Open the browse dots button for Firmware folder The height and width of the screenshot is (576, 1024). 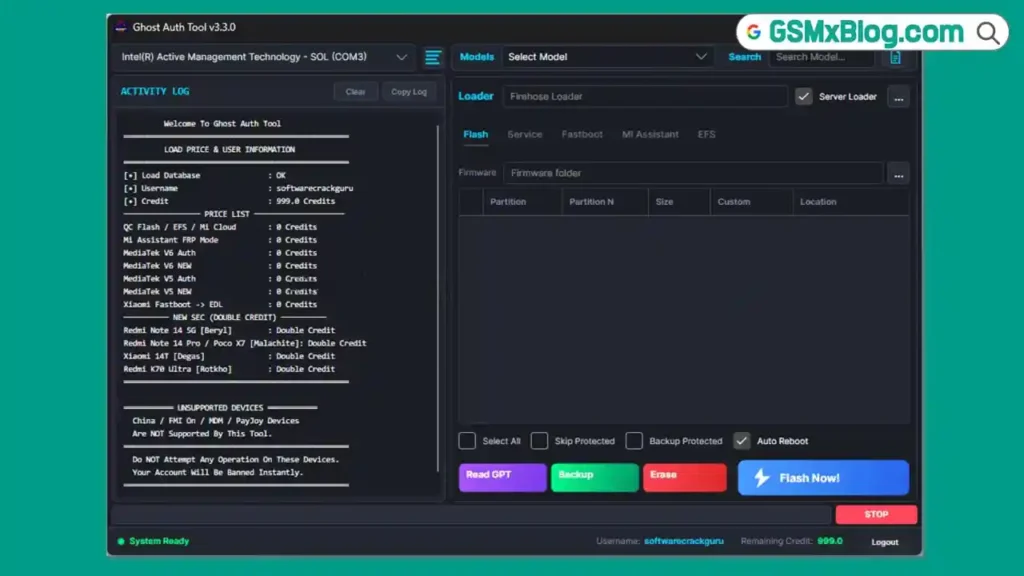[x=899, y=174]
